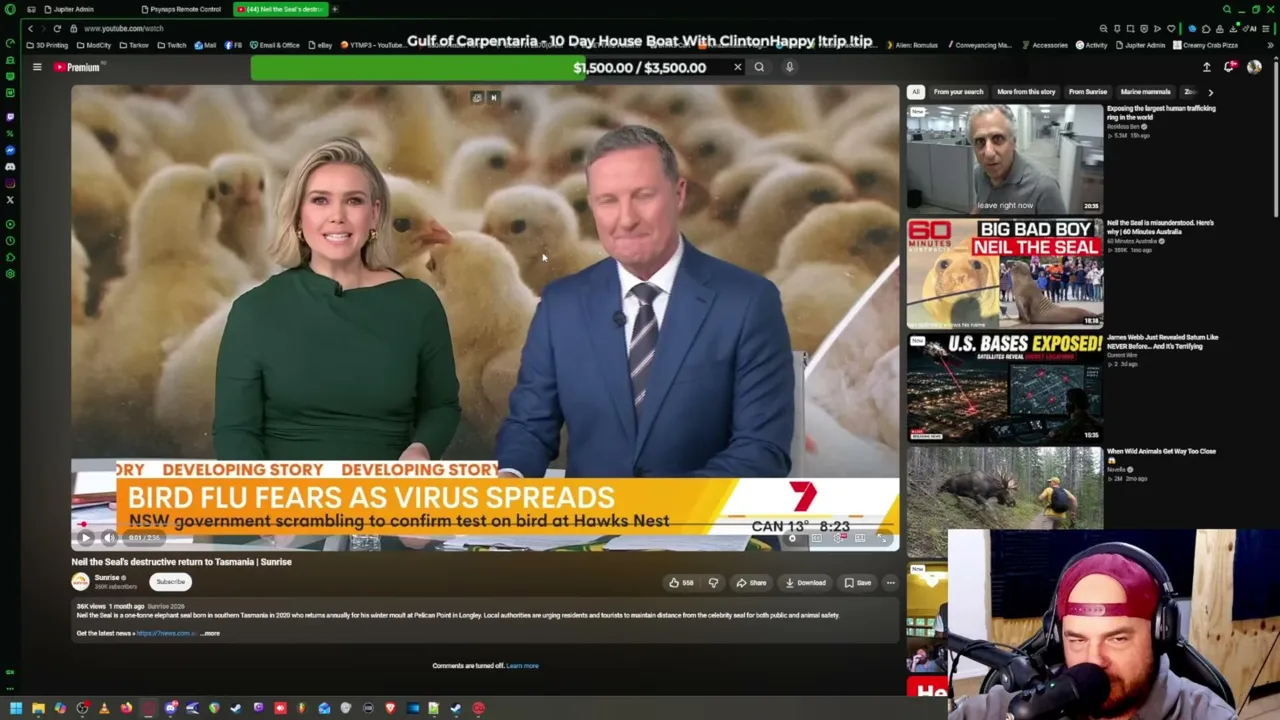Go to the YouTube Premium home logo
The width and height of the screenshot is (1280, 720).
pyautogui.click(x=78, y=67)
